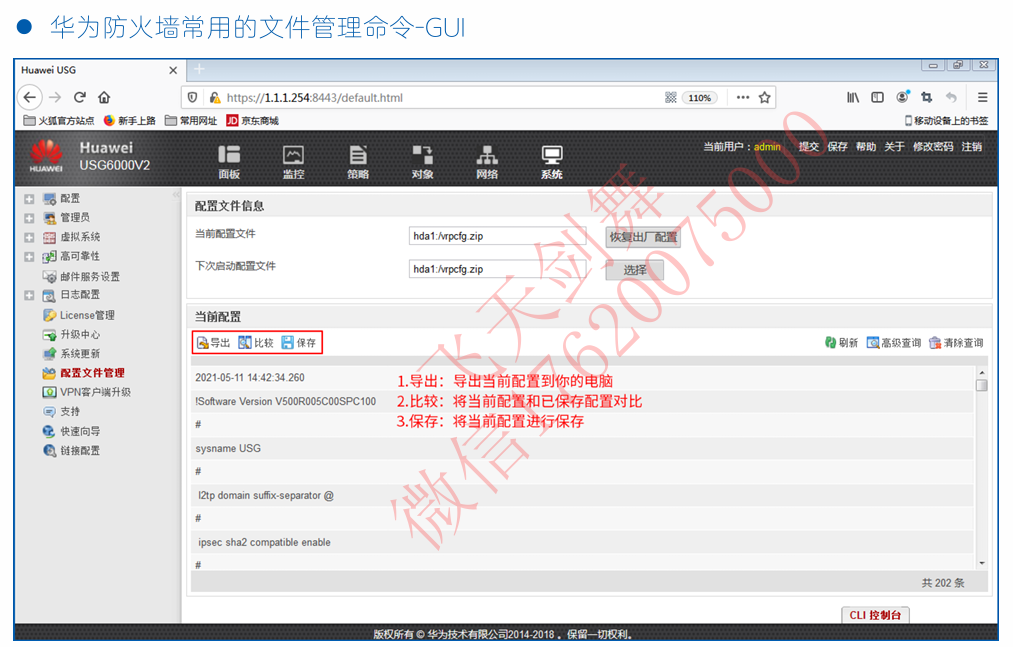This screenshot has height=647, width=1013.
Task: Select 系统更新 in the sidebar
Action: click(x=72, y=354)
